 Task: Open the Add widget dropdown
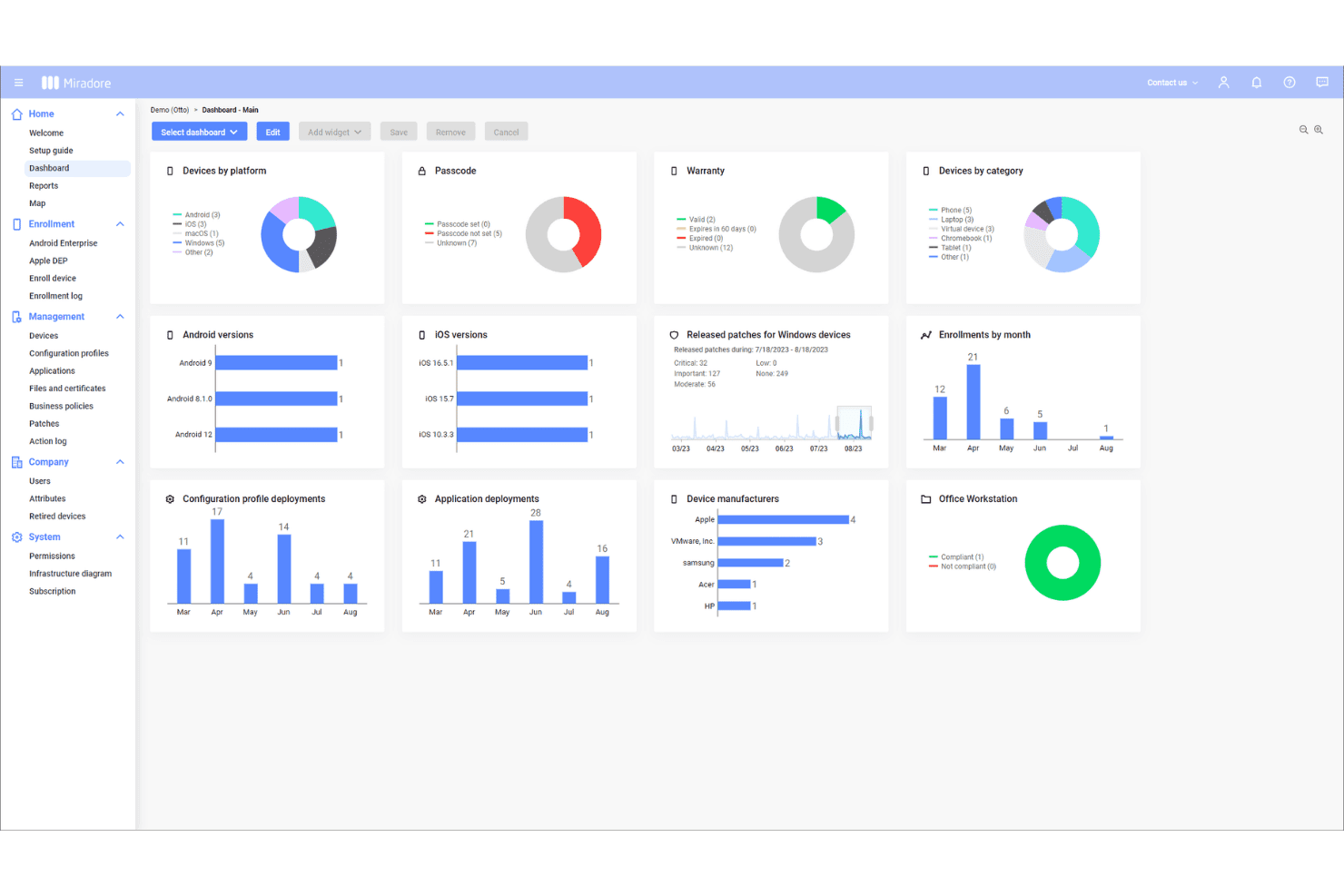tap(334, 133)
